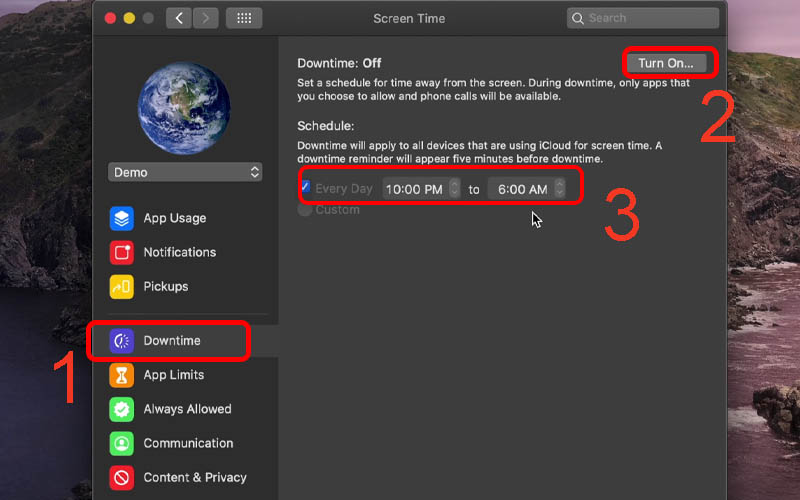Click the red close window button
This screenshot has width=800, height=500.
pyautogui.click(x=110, y=18)
